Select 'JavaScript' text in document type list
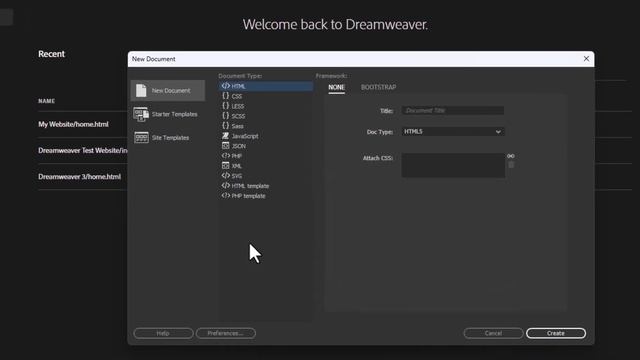Screen dimensions: 640x360 [x=245, y=136]
